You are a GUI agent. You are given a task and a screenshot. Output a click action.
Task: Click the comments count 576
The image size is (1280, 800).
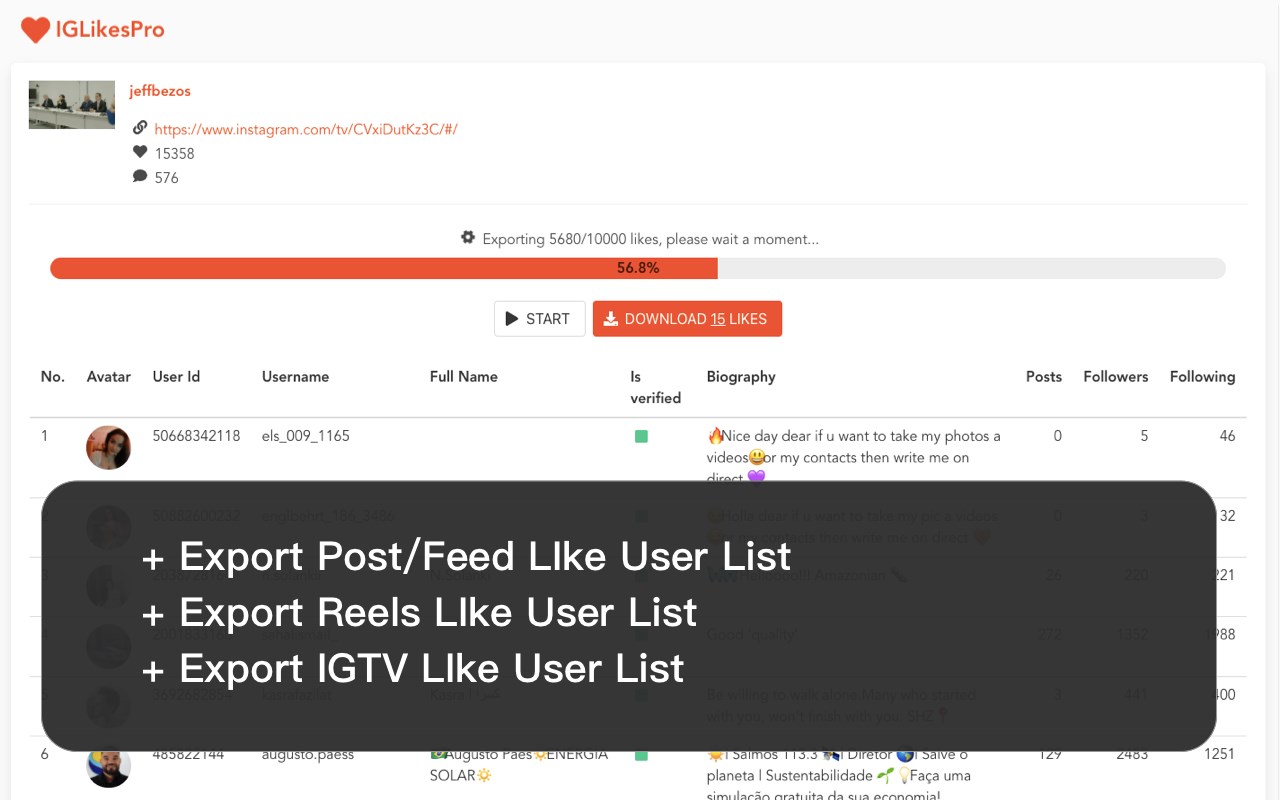[x=167, y=177]
